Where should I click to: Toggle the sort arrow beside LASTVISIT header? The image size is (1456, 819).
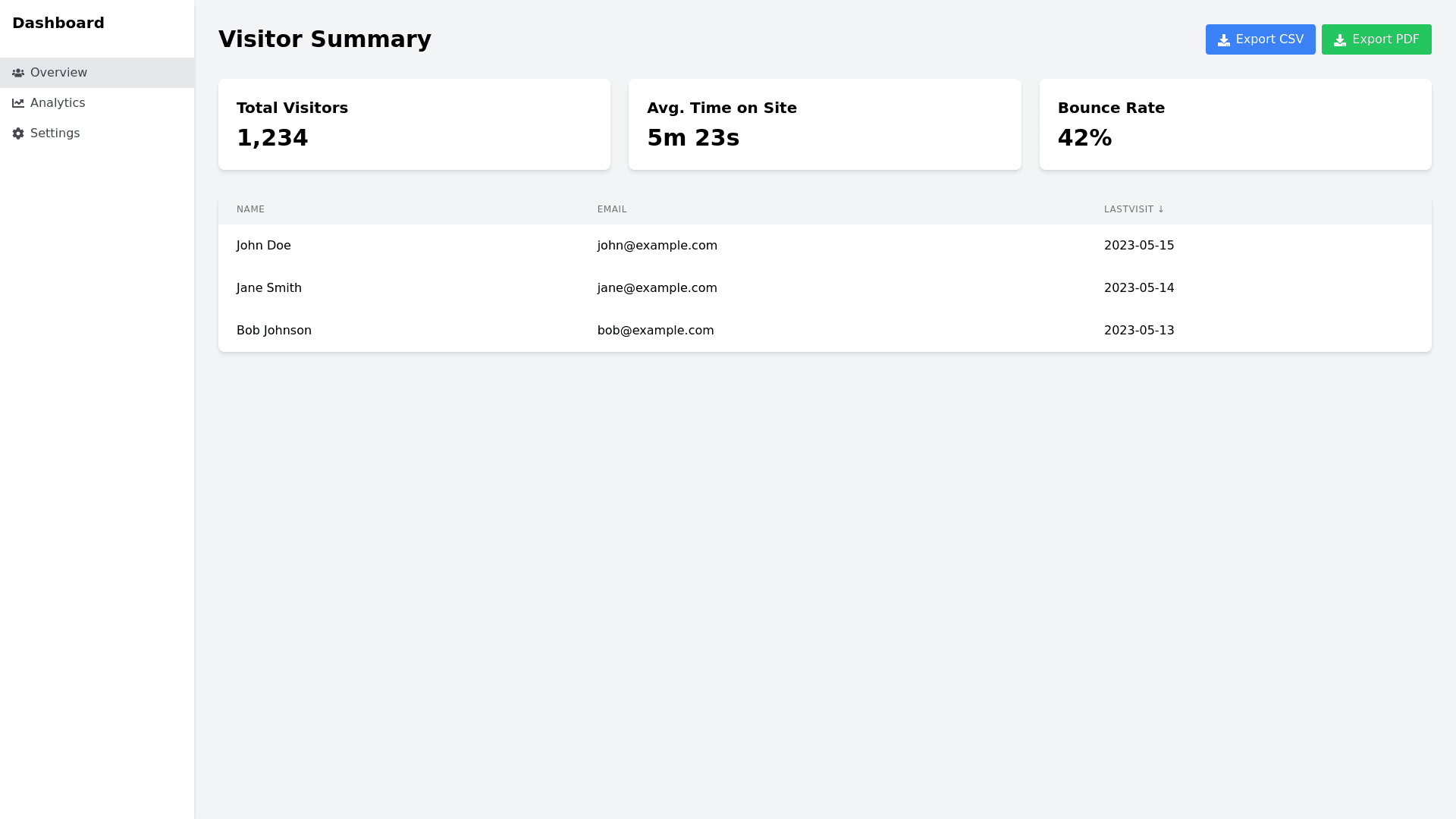click(x=1160, y=209)
